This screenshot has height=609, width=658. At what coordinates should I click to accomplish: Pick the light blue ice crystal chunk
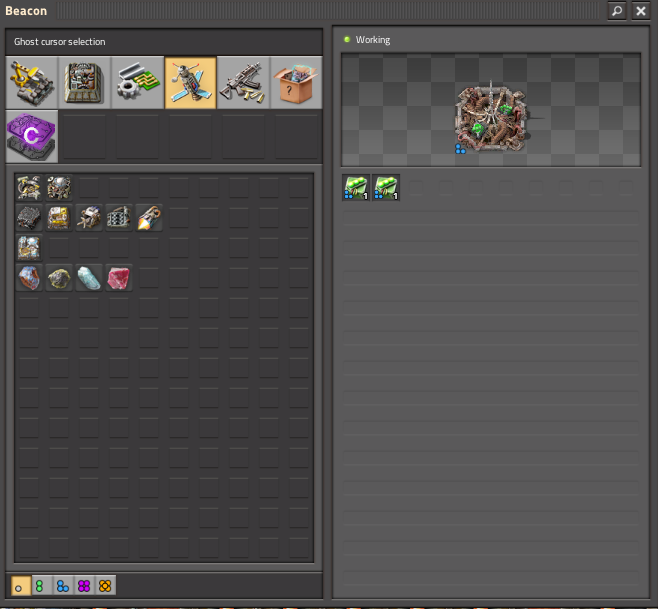[x=89, y=278]
